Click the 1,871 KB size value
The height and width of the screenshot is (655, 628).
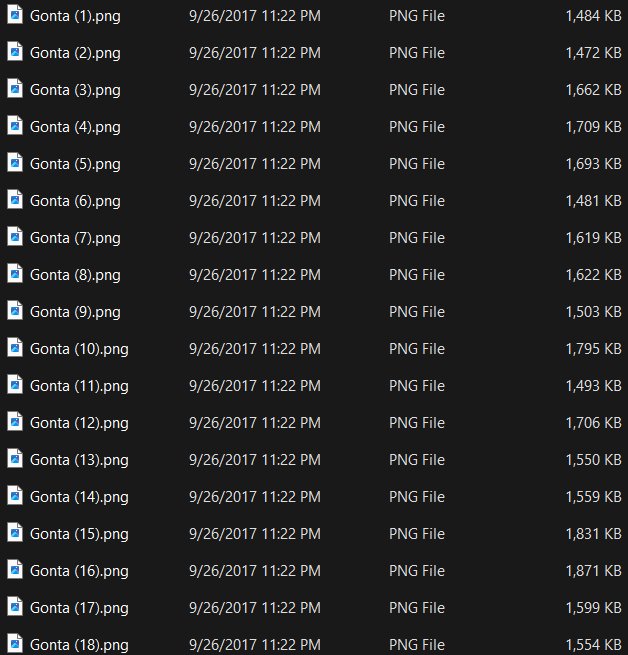pos(593,571)
